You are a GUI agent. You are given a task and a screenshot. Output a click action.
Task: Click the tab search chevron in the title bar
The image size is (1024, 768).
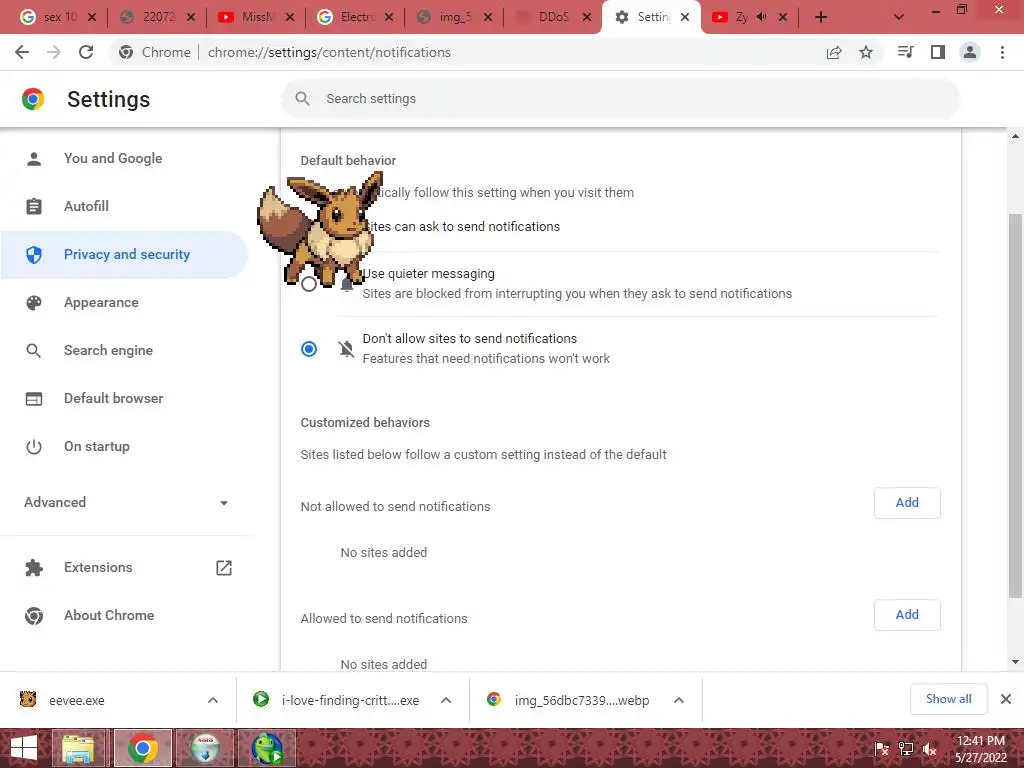(x=899, y=17)
